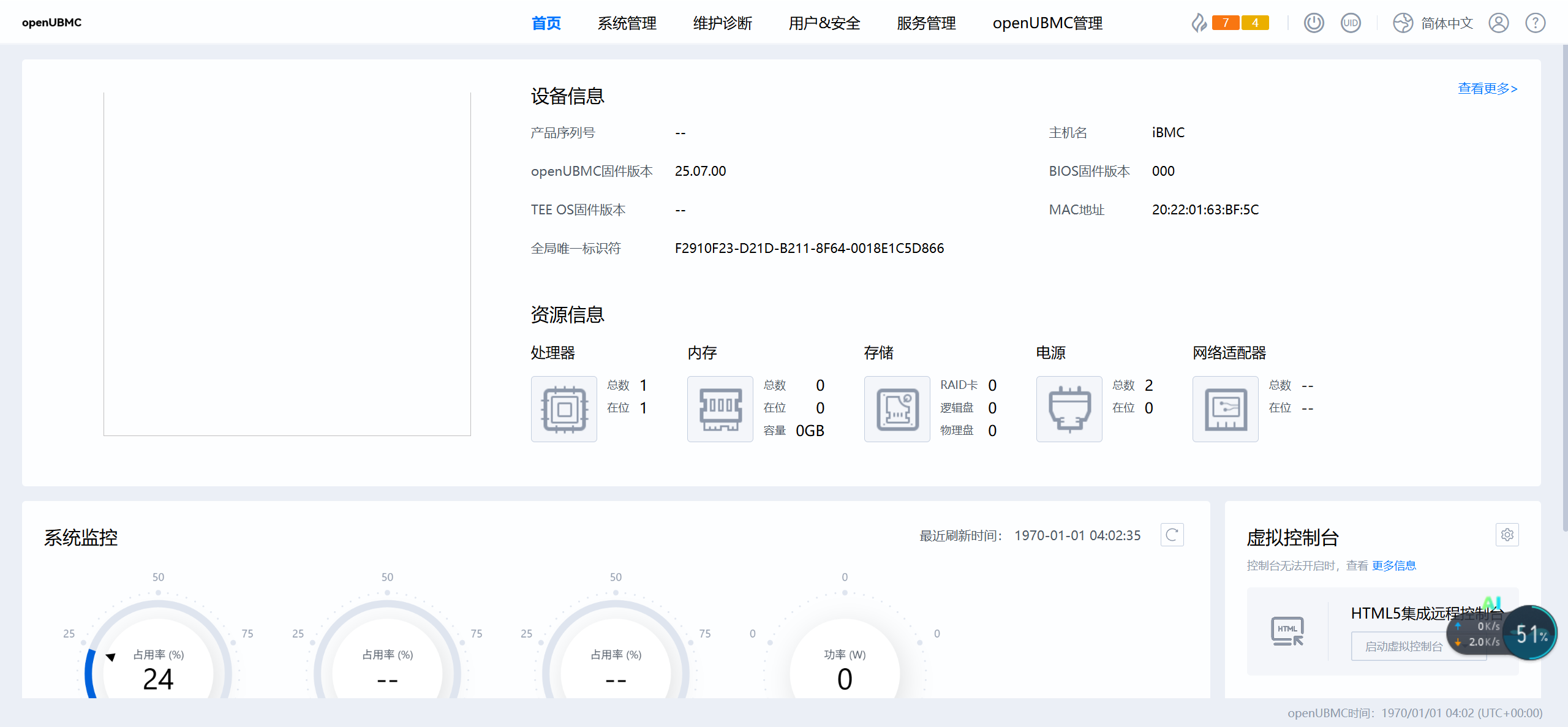1568x727 pixels.
Task: Open virtual console settings gear
Action: point(1507,535)
